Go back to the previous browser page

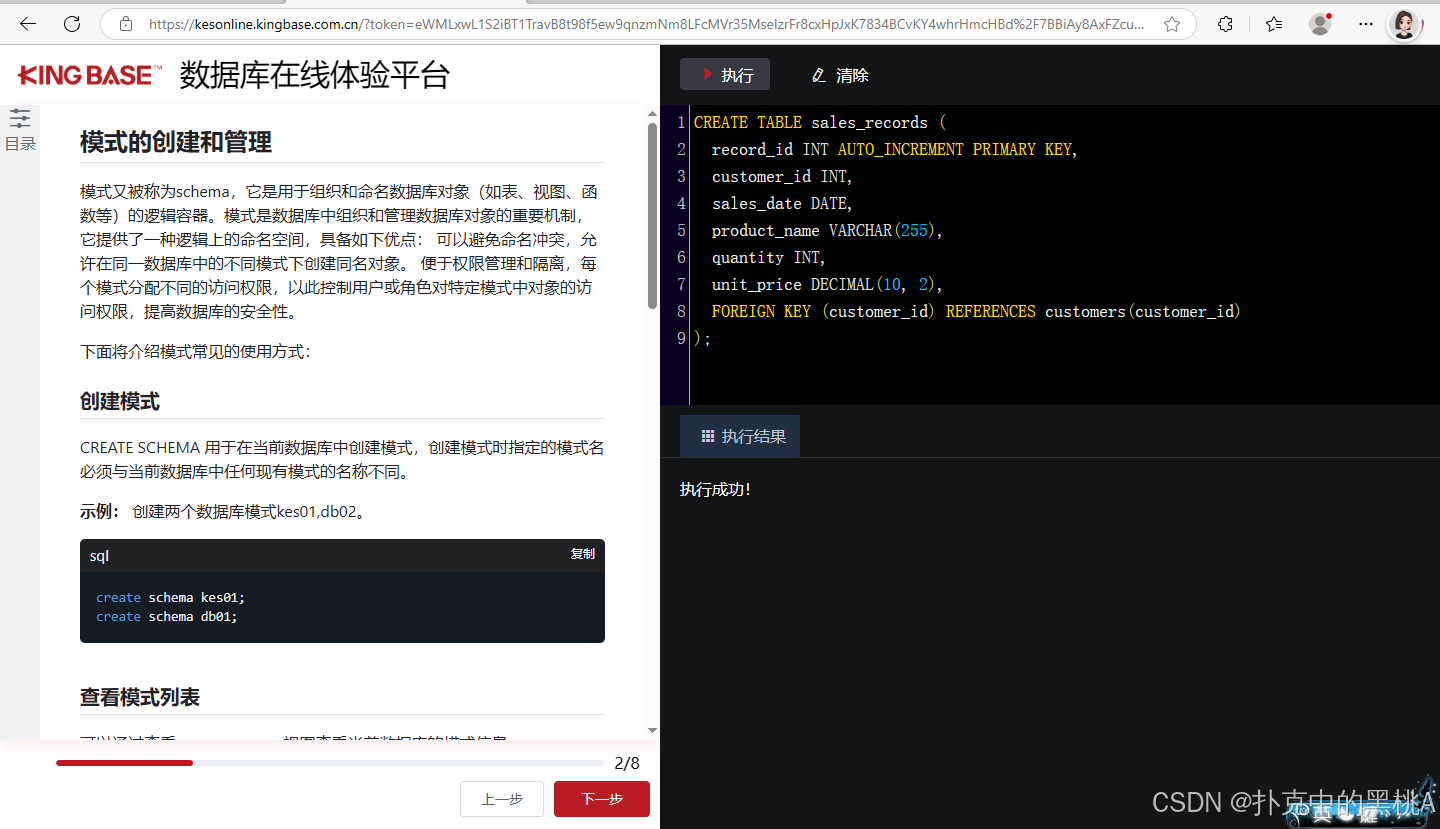pyautogui.click(x=28, y=23)
